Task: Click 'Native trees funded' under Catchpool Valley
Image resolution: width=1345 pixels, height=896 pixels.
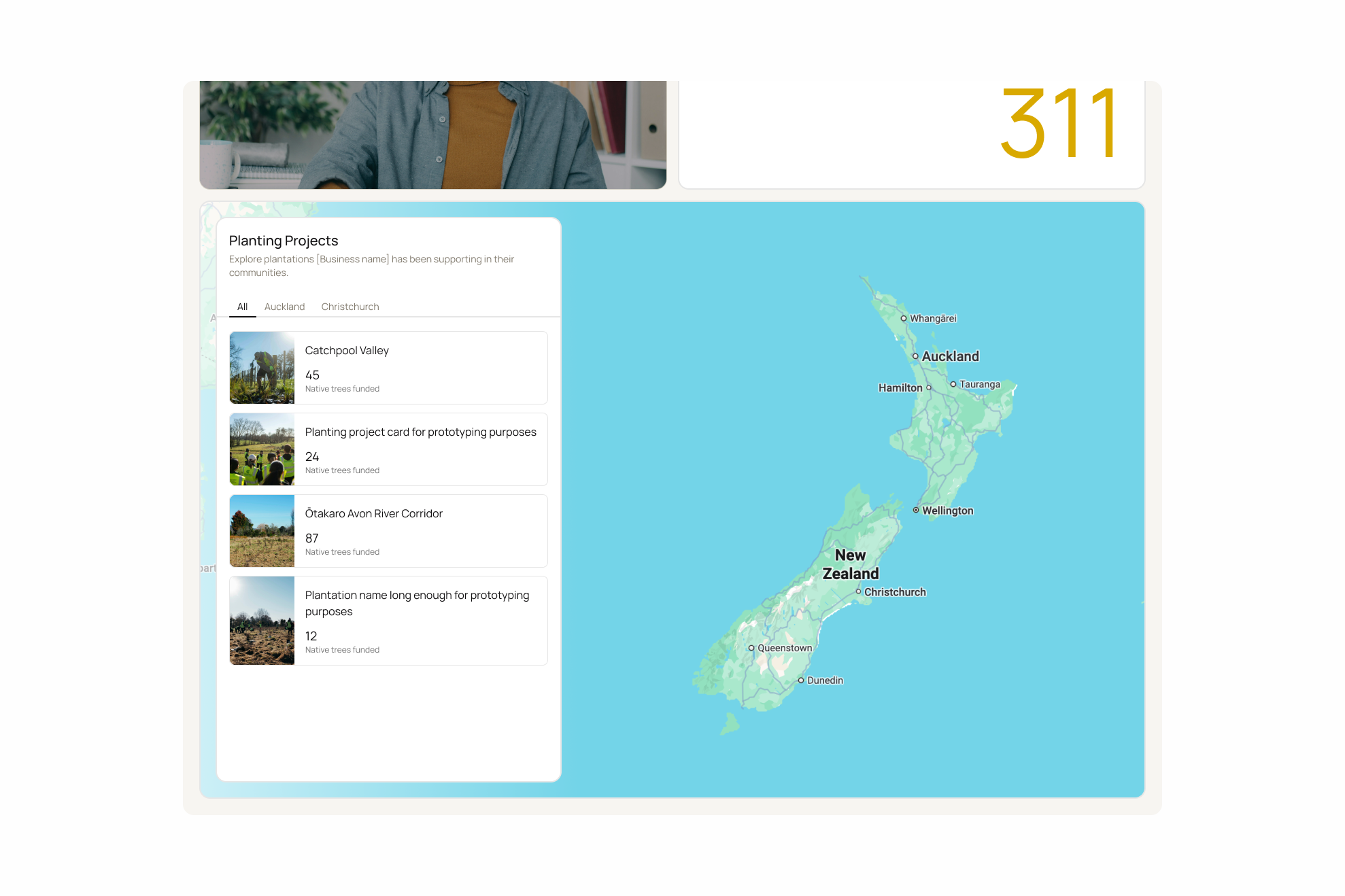Action: click(x=342, y=389)
